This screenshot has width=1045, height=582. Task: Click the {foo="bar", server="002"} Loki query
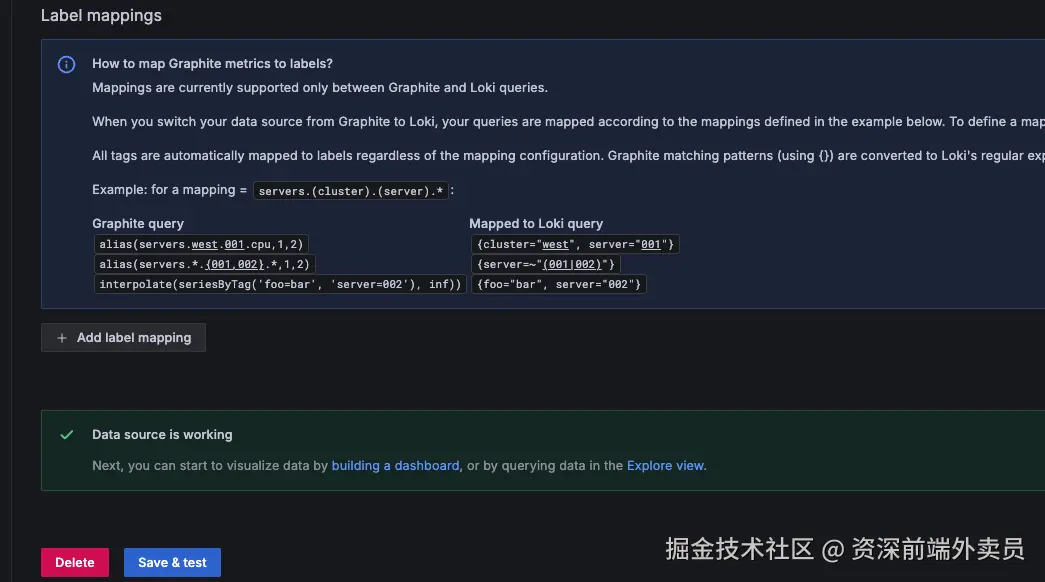(x=558, y=284)
